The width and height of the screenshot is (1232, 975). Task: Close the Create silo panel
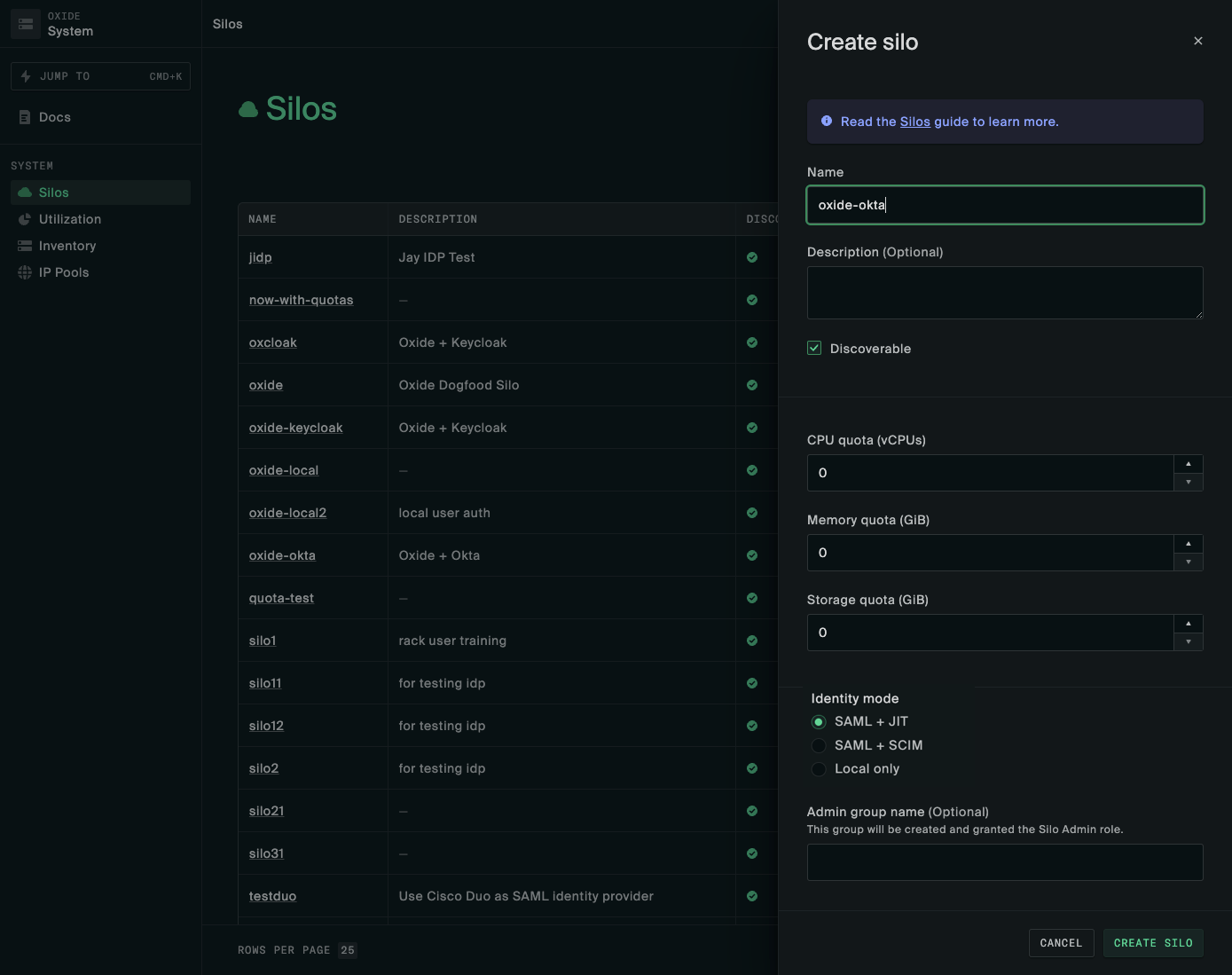pyautogui.click(x=1197, y=41)
